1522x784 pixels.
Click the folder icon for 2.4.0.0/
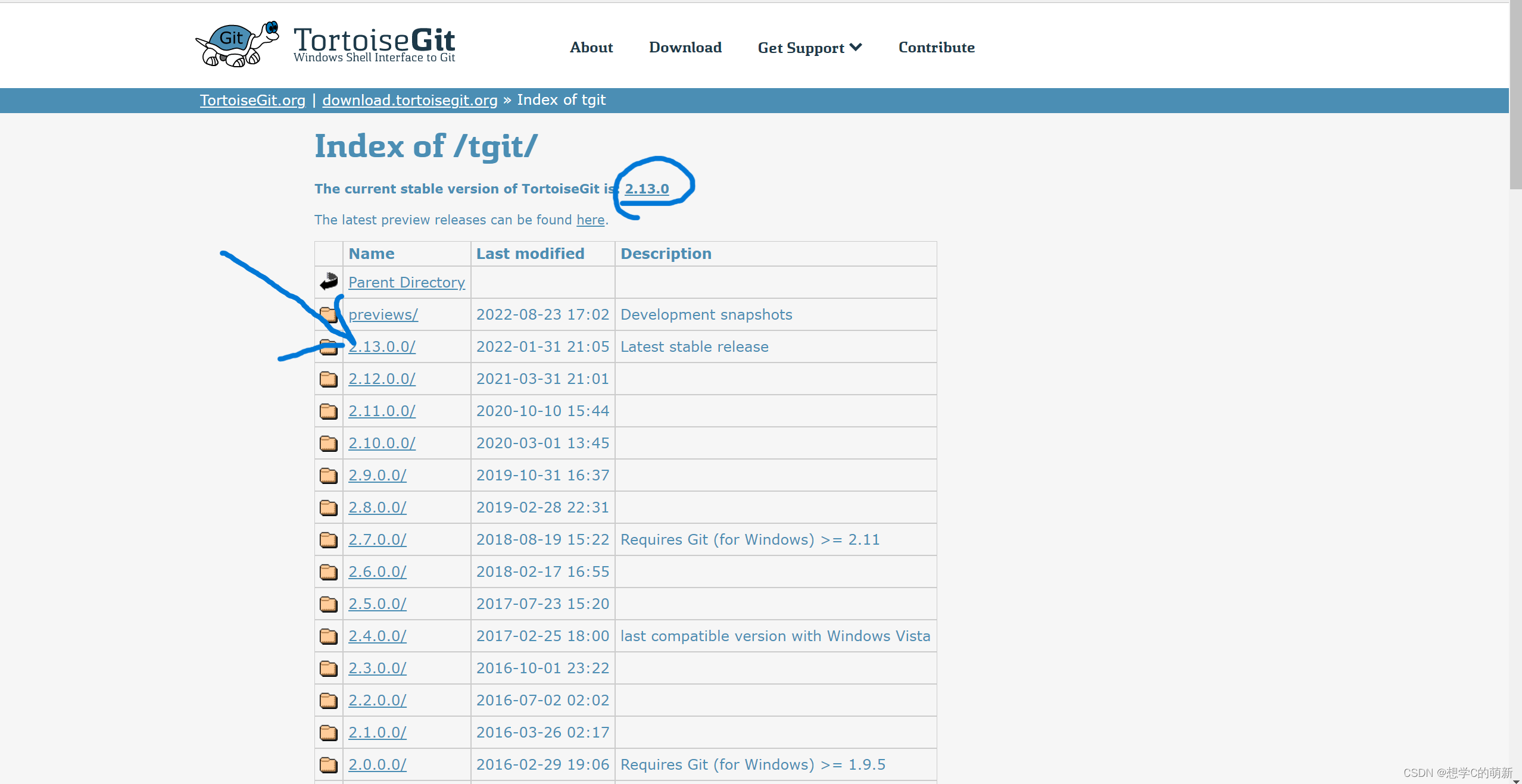329,636
